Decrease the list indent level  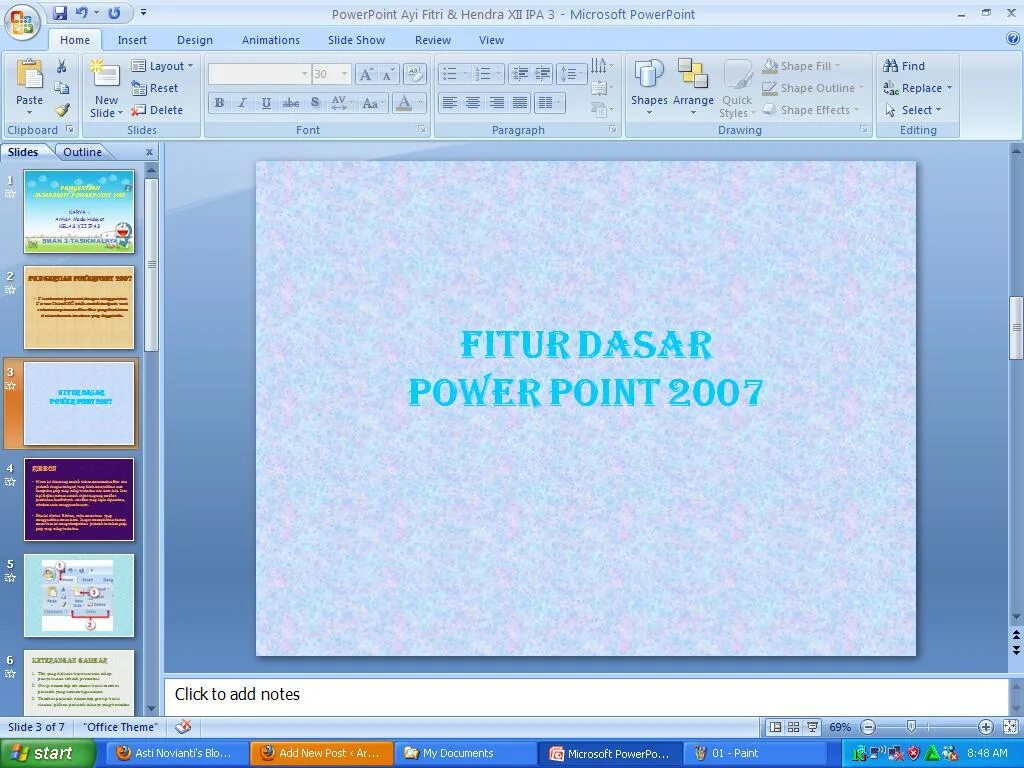(520, 74)
